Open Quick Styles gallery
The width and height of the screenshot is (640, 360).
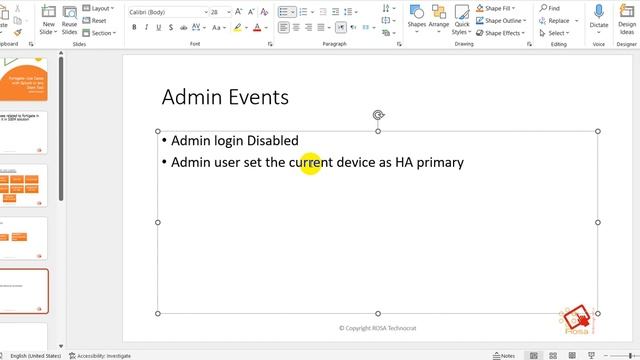point(462,20)
